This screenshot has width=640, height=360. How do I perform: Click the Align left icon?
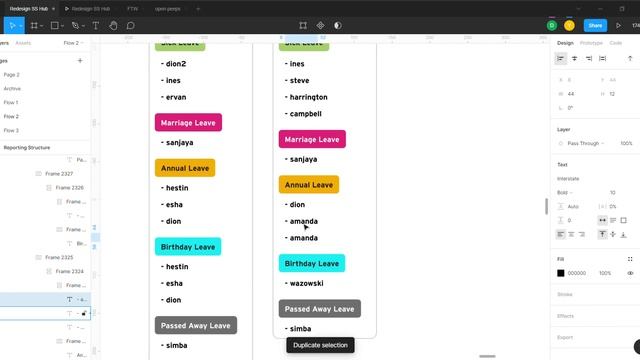point(560,59)
